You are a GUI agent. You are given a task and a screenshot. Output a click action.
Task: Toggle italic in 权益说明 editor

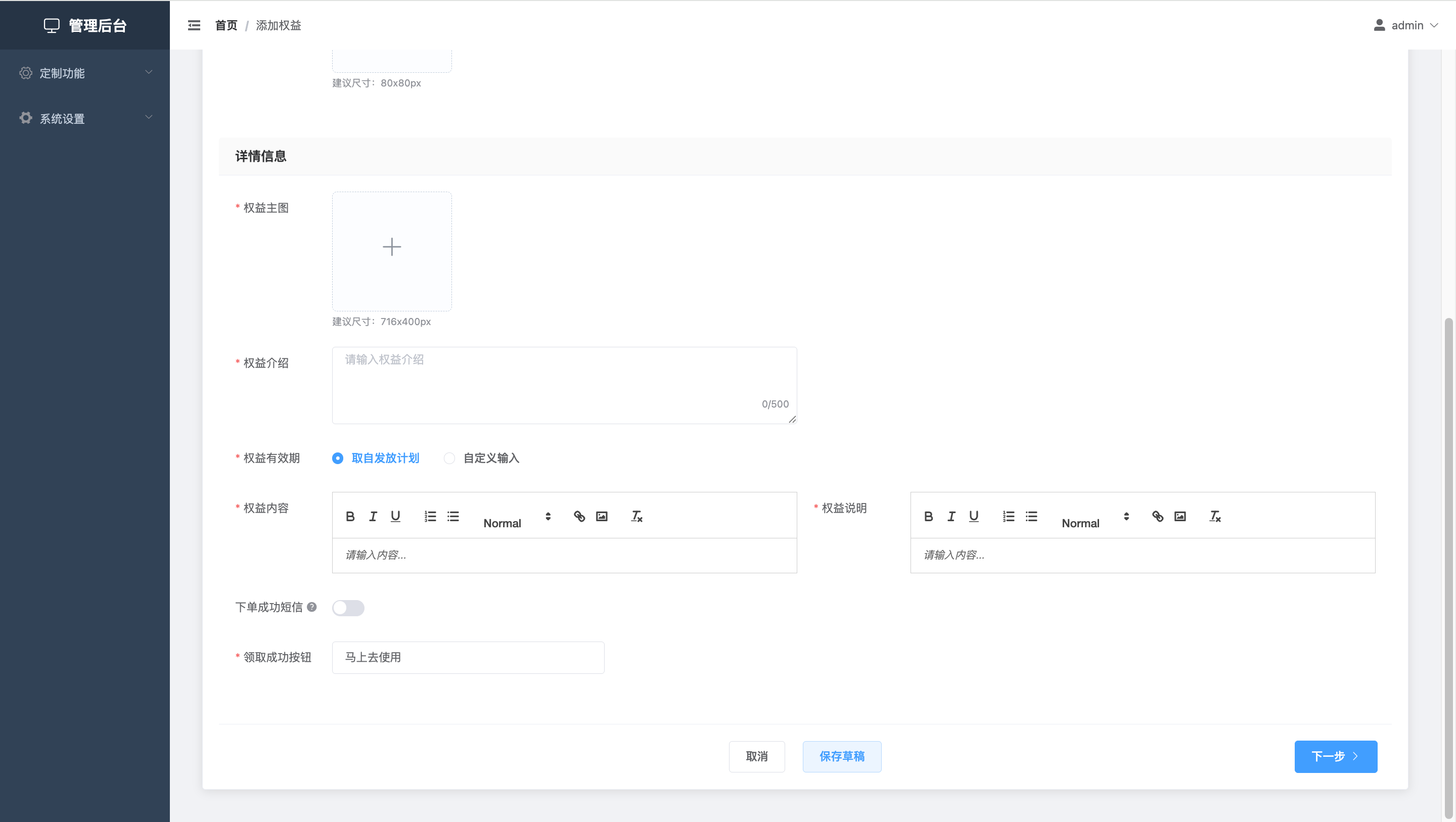coord(951,516)
